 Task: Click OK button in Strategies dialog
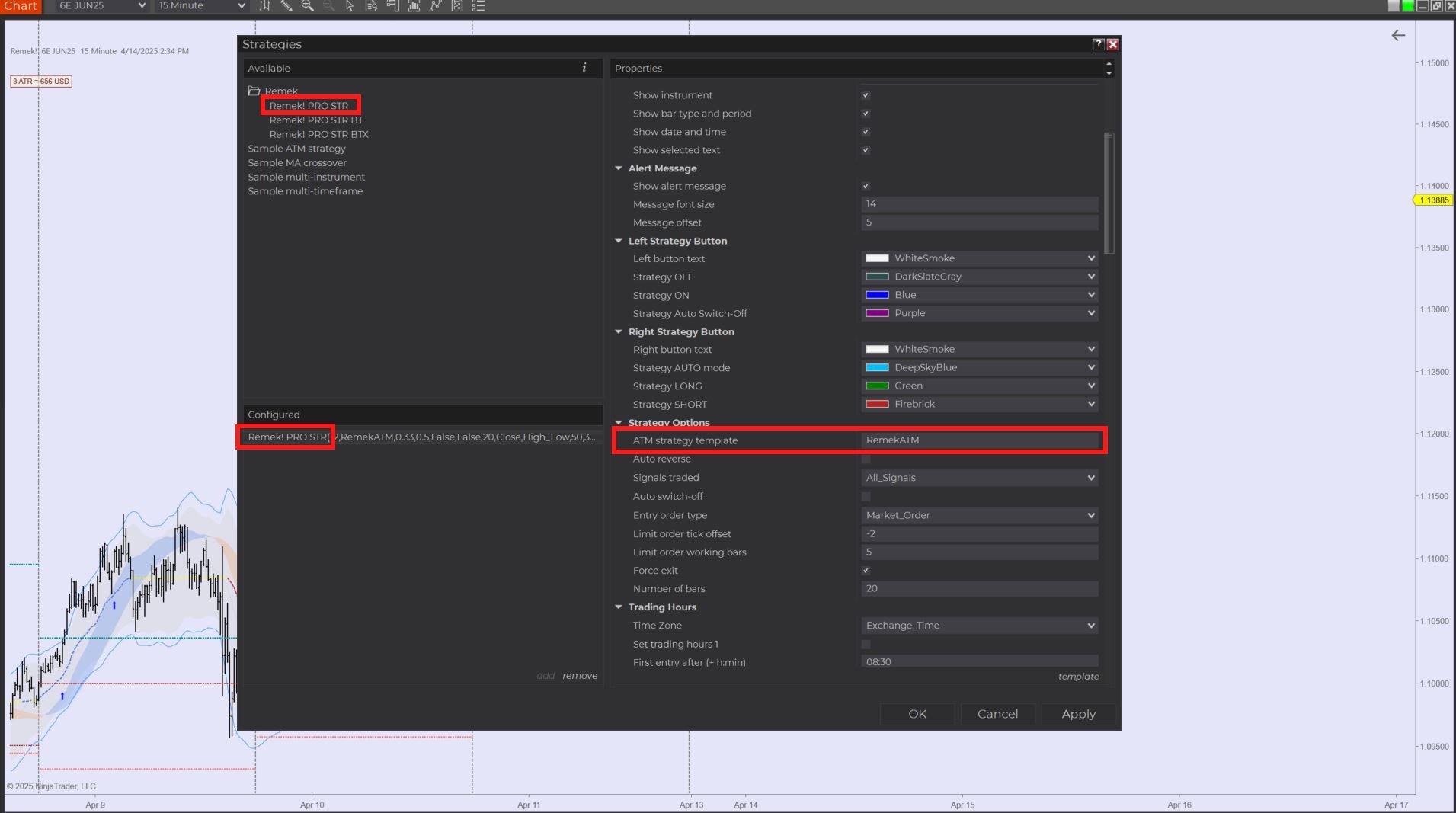point(917,714)
